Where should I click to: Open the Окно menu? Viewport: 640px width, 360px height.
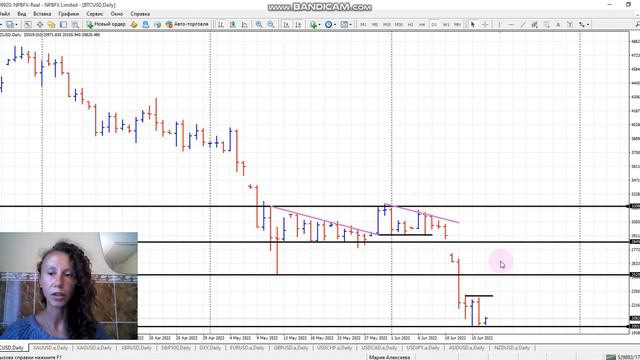117,14
